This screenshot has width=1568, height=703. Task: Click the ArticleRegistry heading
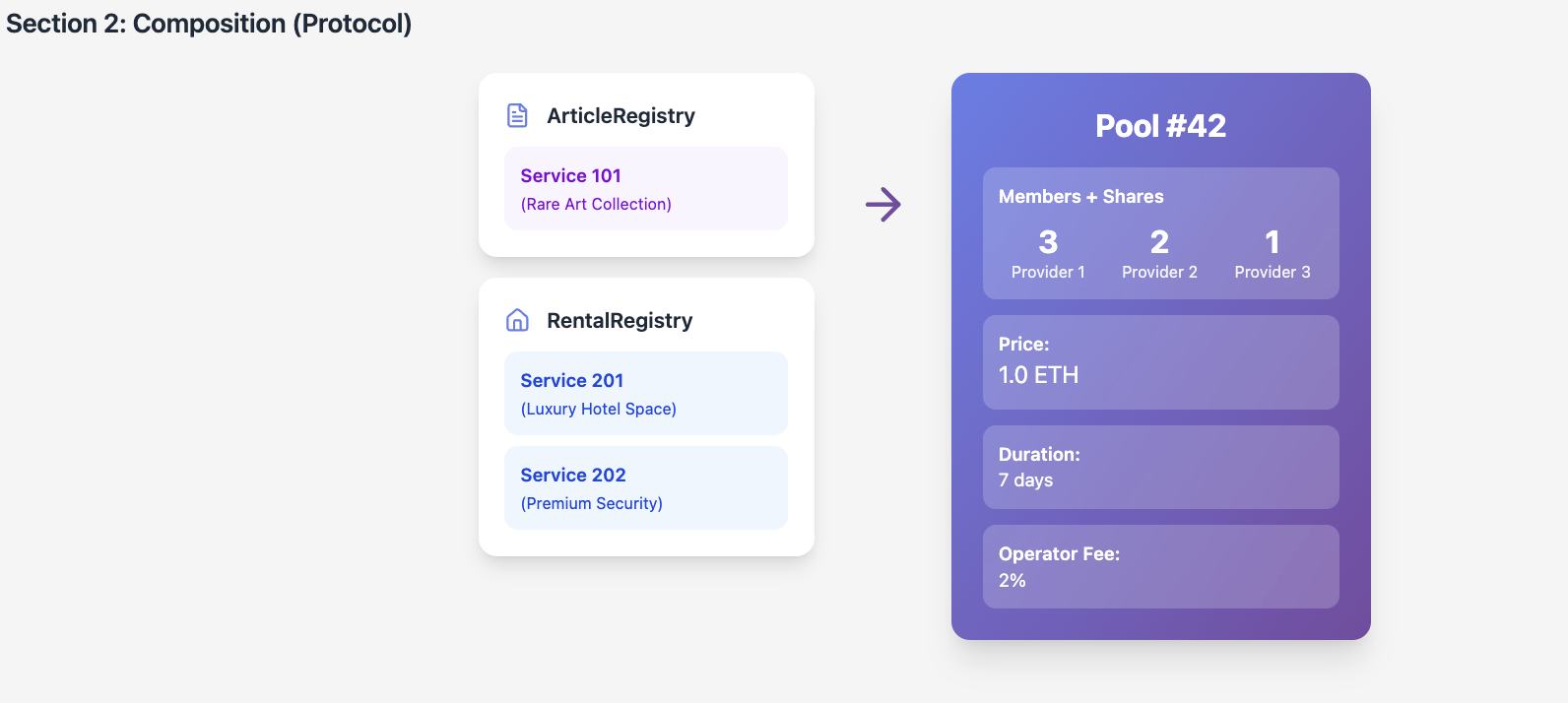point(621,115)
